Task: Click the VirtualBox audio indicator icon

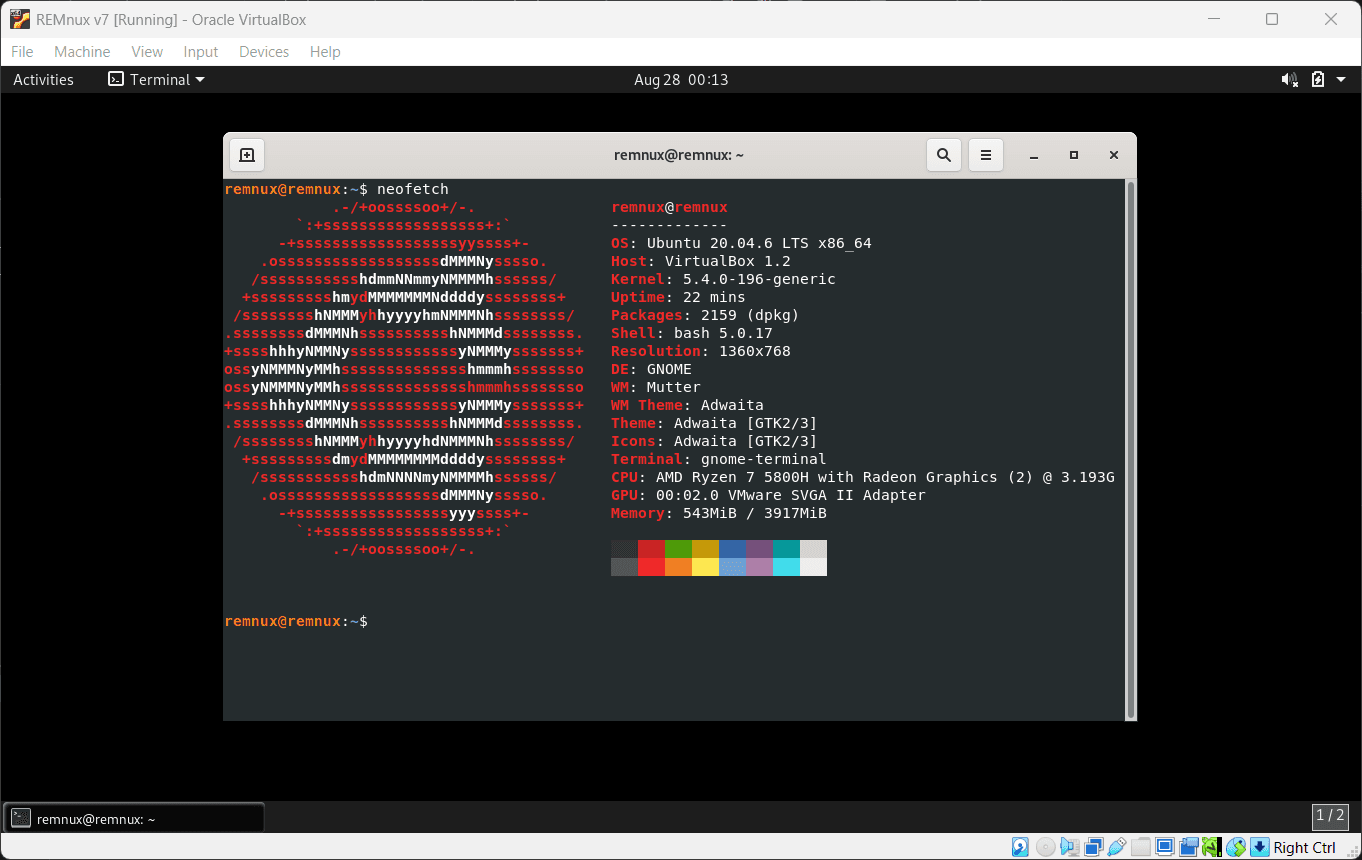Action: coord(1069,847)
